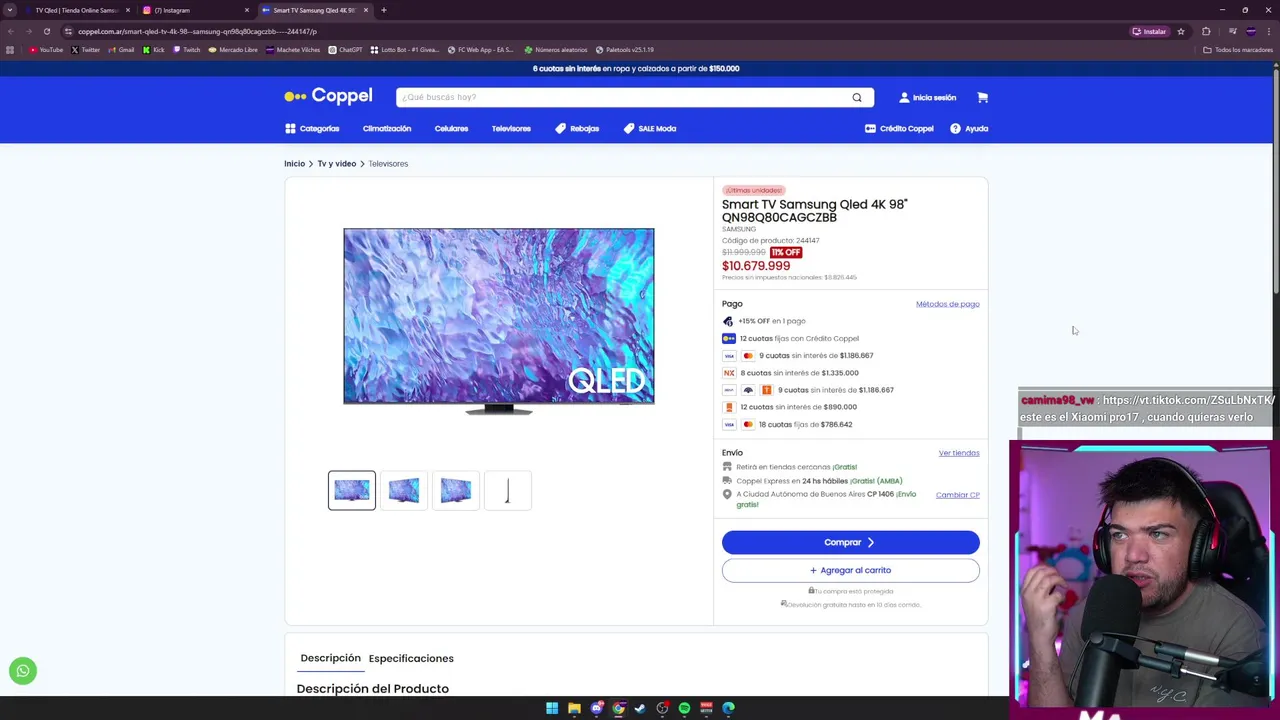The height and width of the screenshot is (720, 1280).
Task: Click Inicio breadcrumb link
Action: pos(294,163)
